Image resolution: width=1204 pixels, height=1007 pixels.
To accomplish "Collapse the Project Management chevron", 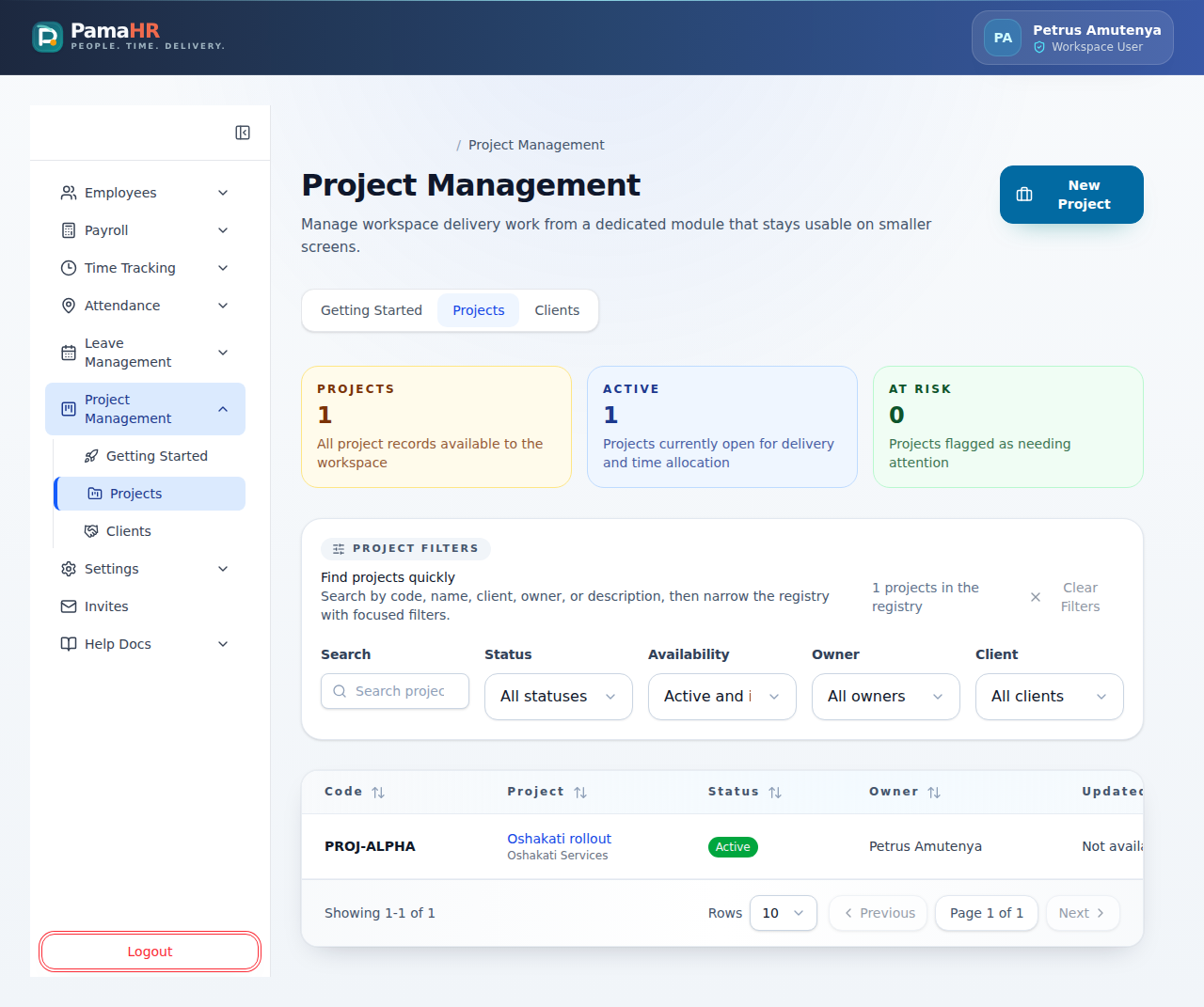I will (x=223, y=409).
